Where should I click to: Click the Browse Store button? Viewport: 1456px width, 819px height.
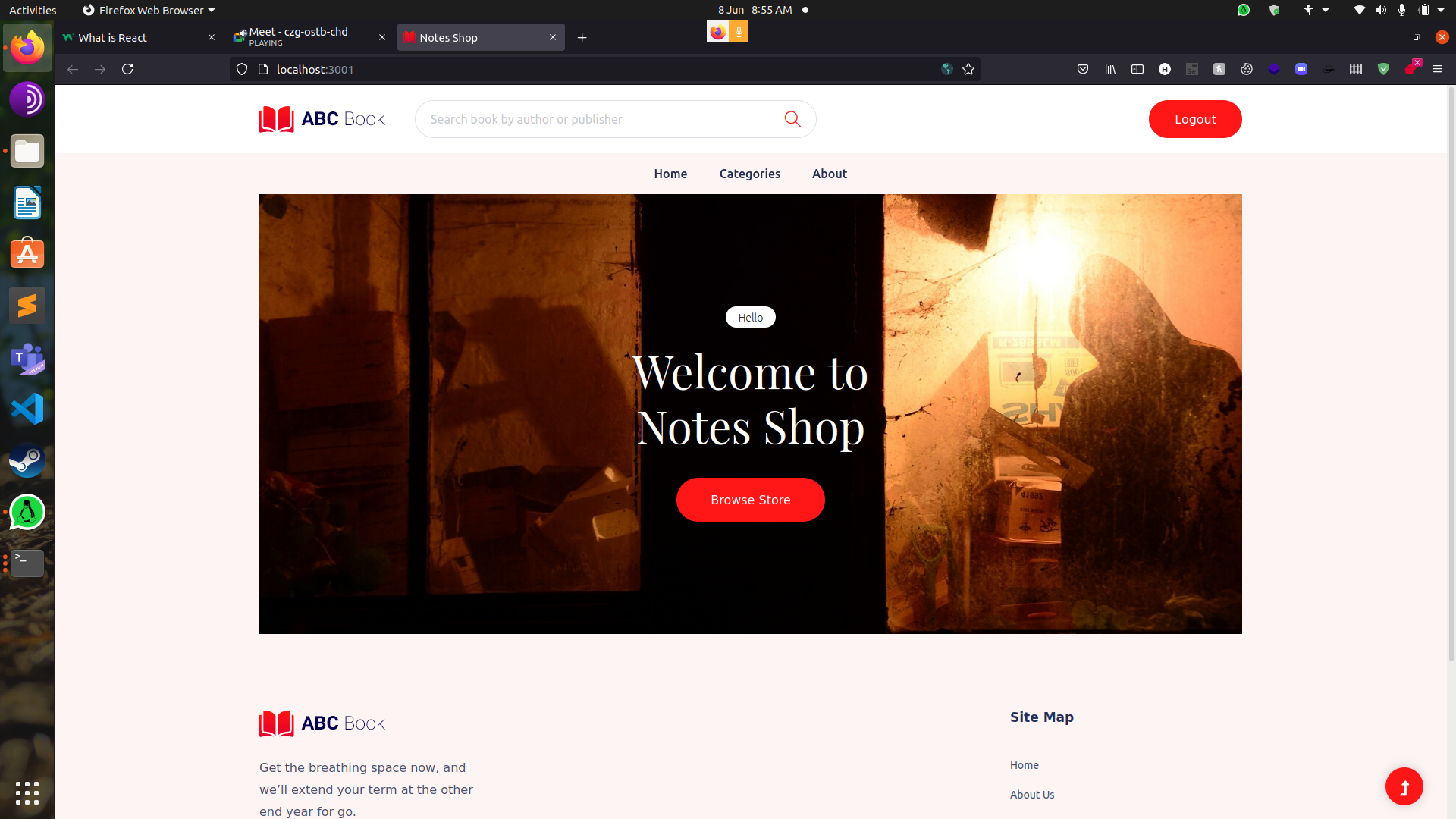pos(750,499)
